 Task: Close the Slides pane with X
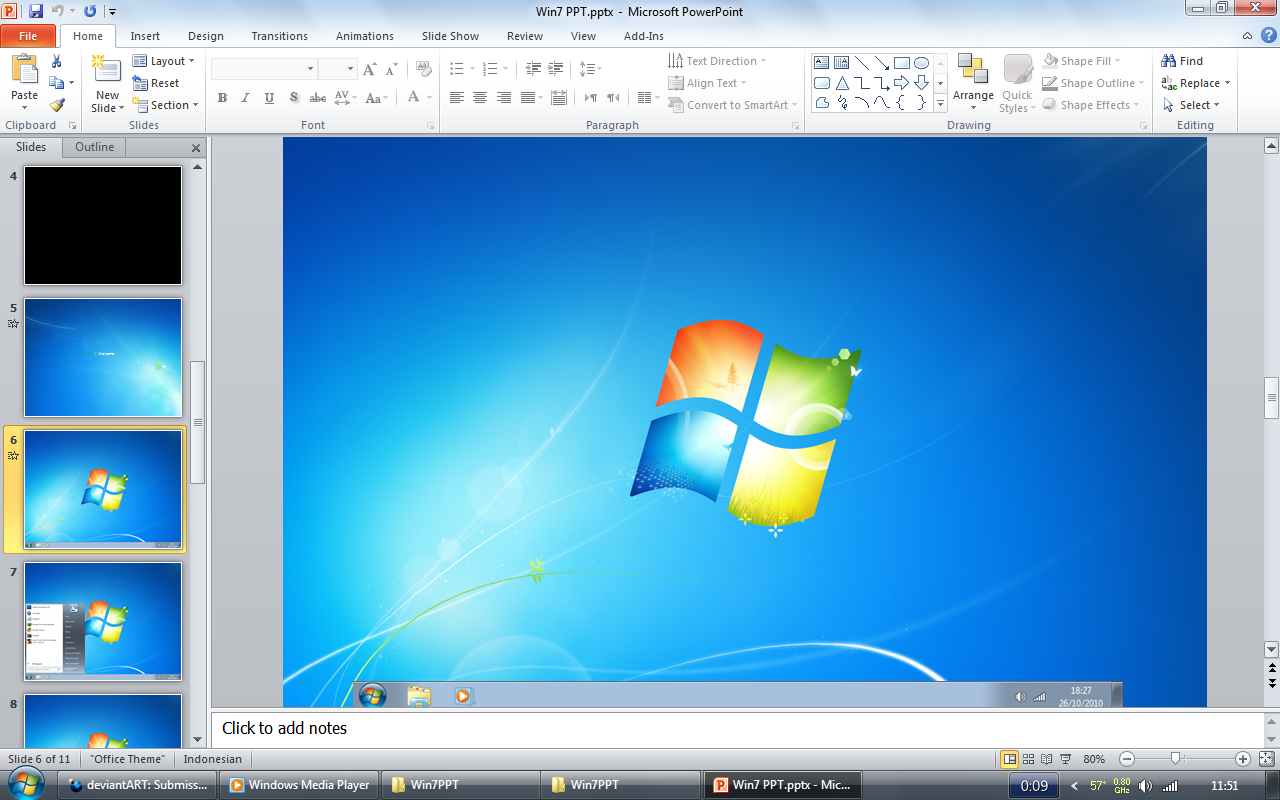(196, 148)
